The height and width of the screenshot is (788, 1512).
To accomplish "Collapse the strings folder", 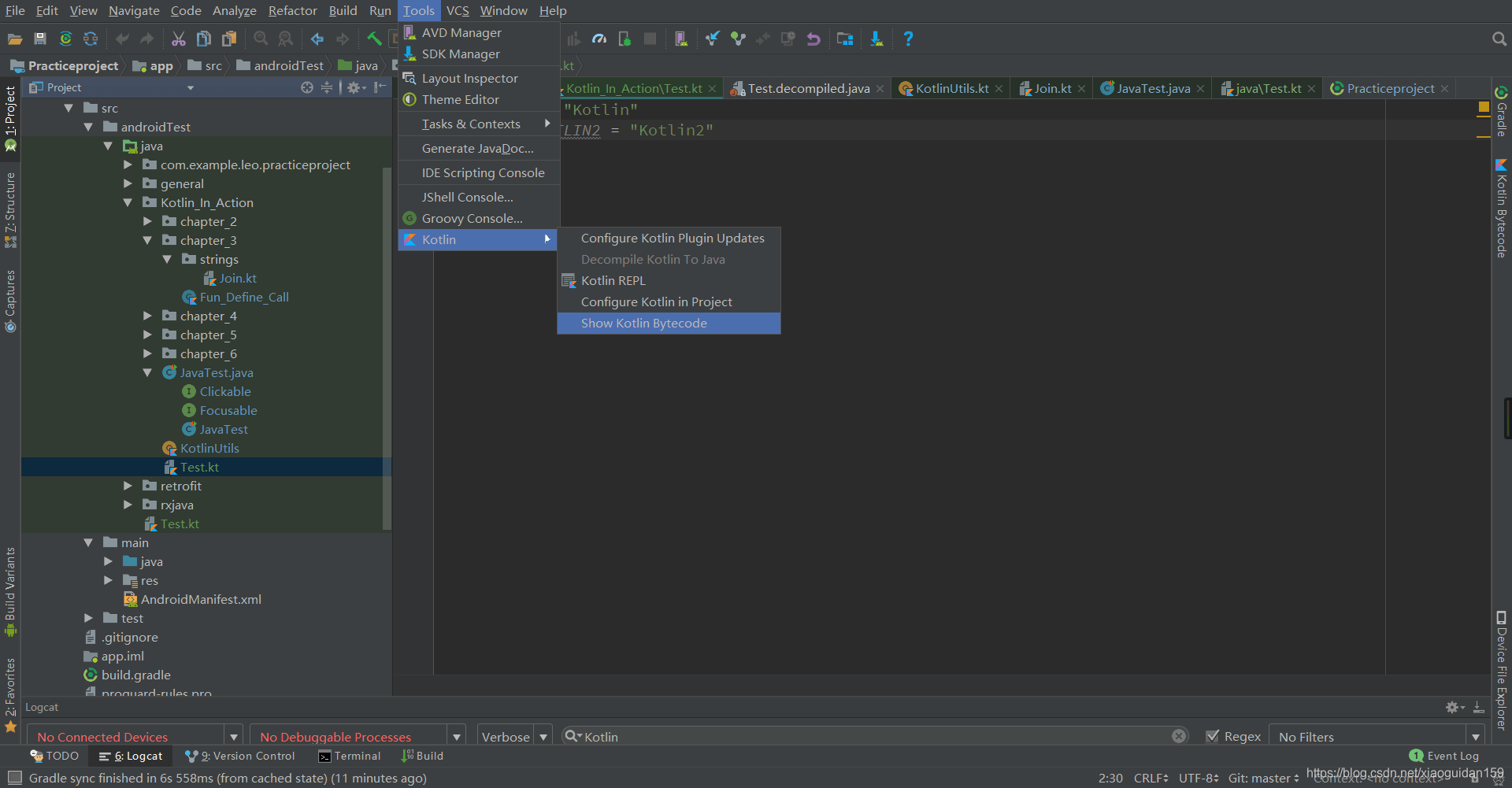I will click(x=167, y=259).
